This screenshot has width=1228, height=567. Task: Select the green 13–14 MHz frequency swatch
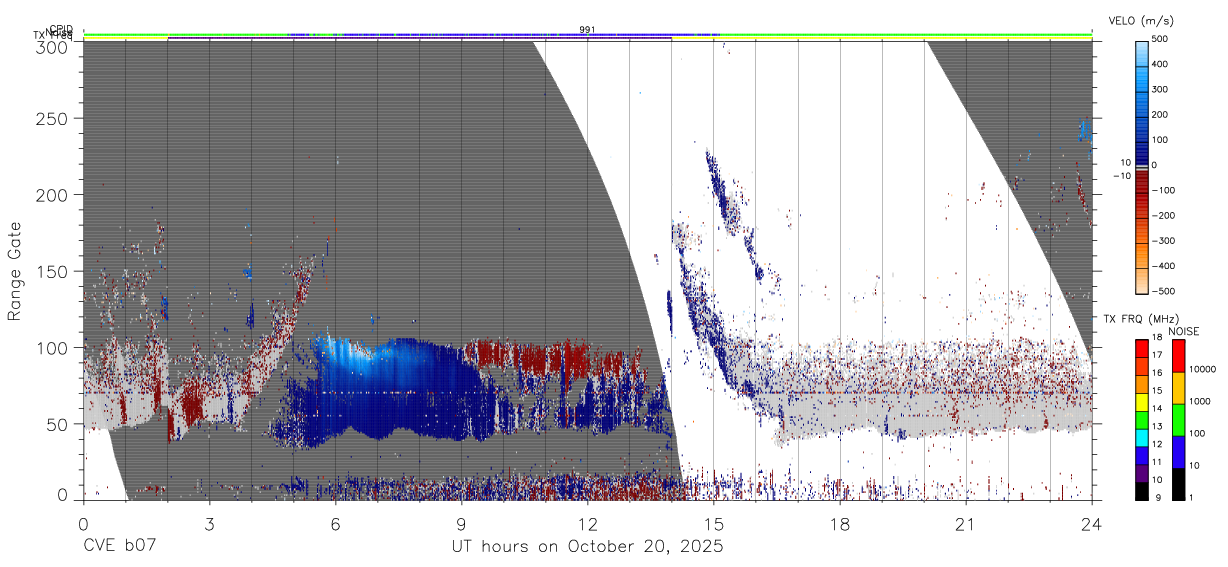[x=1141, y=419]
